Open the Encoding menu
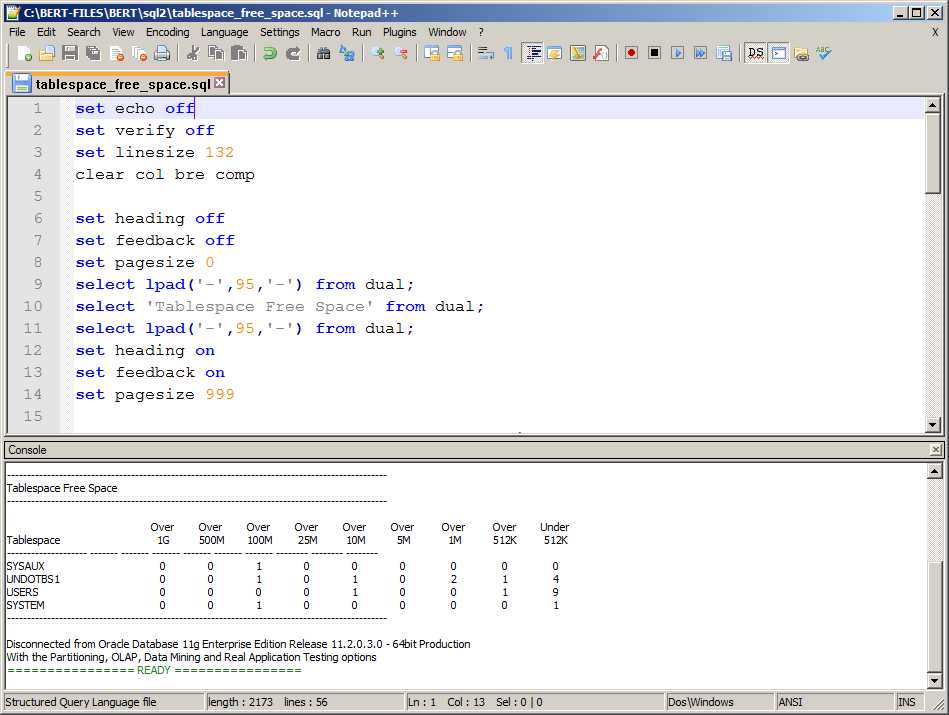This screenshot has width=949, height=715. click(167, 32)
